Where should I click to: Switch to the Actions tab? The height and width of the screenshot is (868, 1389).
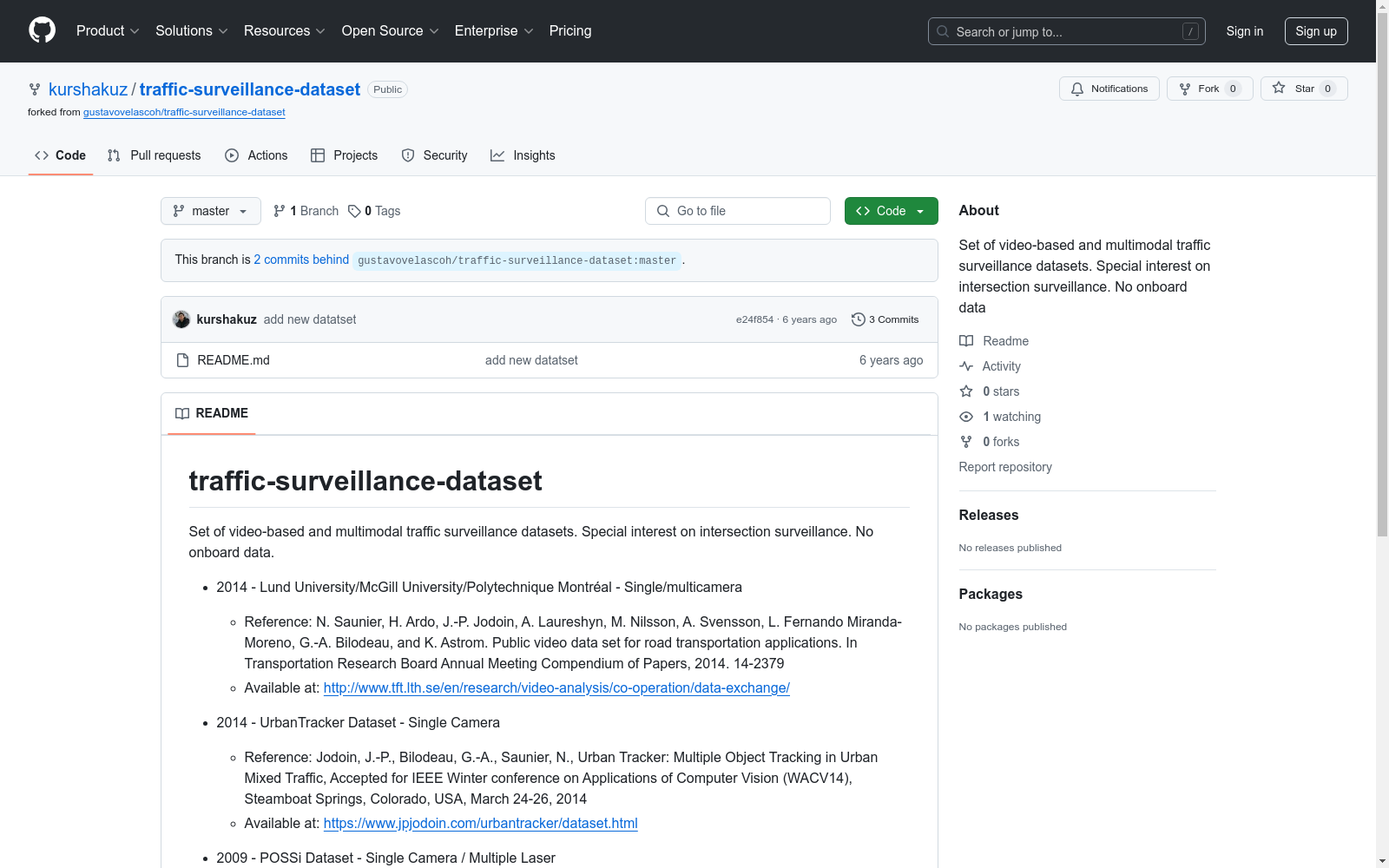click(x=256, y=155)
